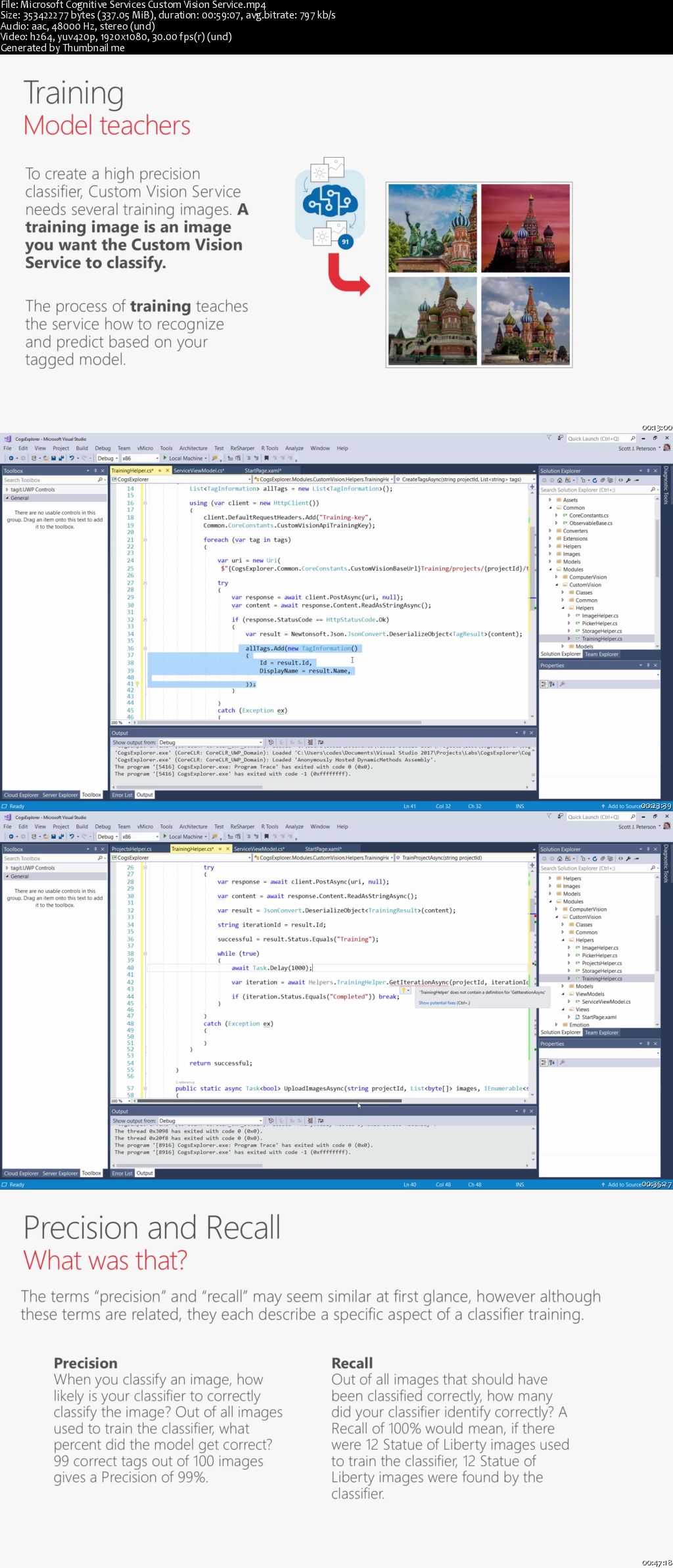Click Categorized icon in upper Properties panel toolbar

544,684
